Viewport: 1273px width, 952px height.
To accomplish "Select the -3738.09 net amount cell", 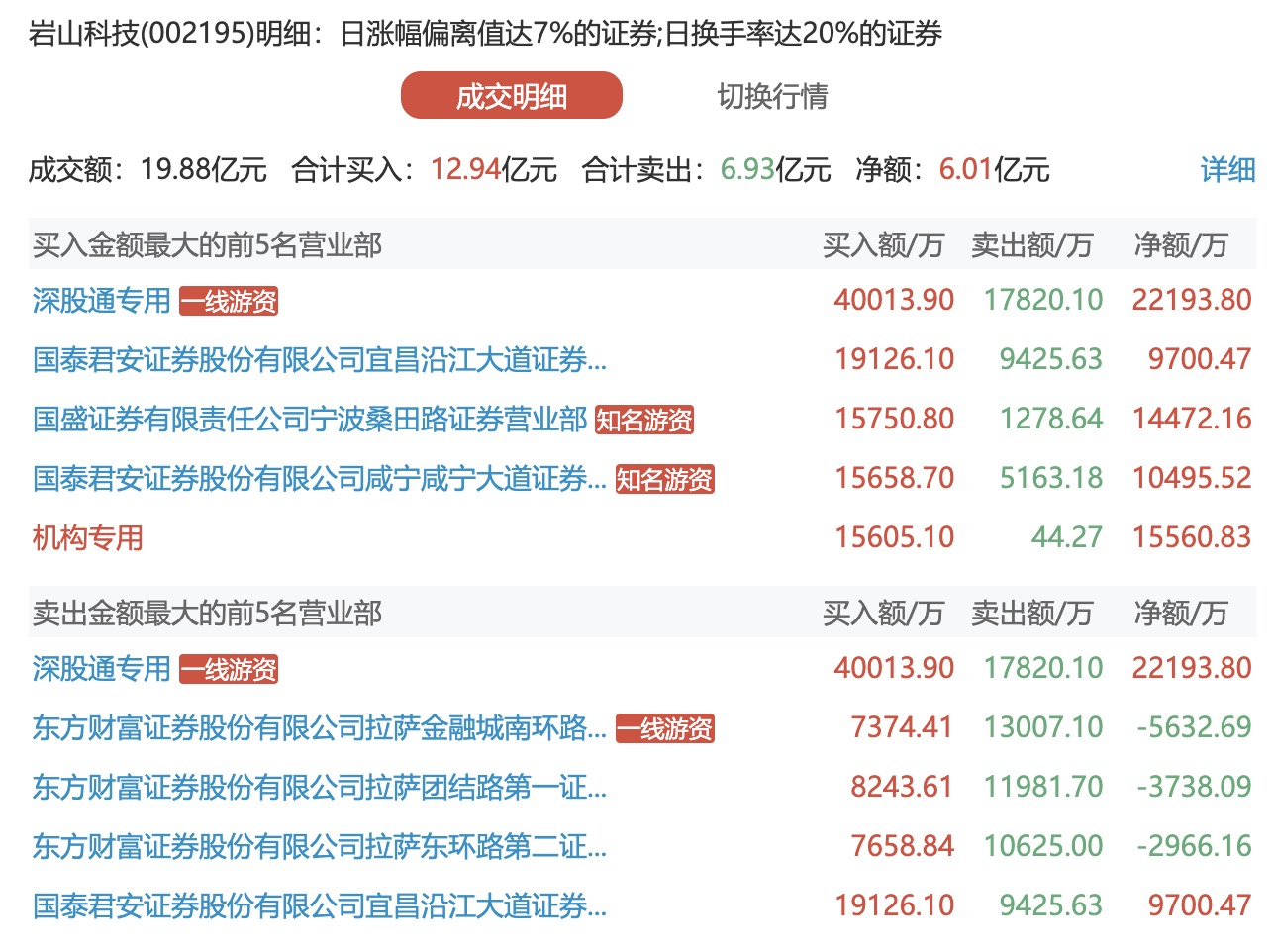I will click(x=1195, y=787).
